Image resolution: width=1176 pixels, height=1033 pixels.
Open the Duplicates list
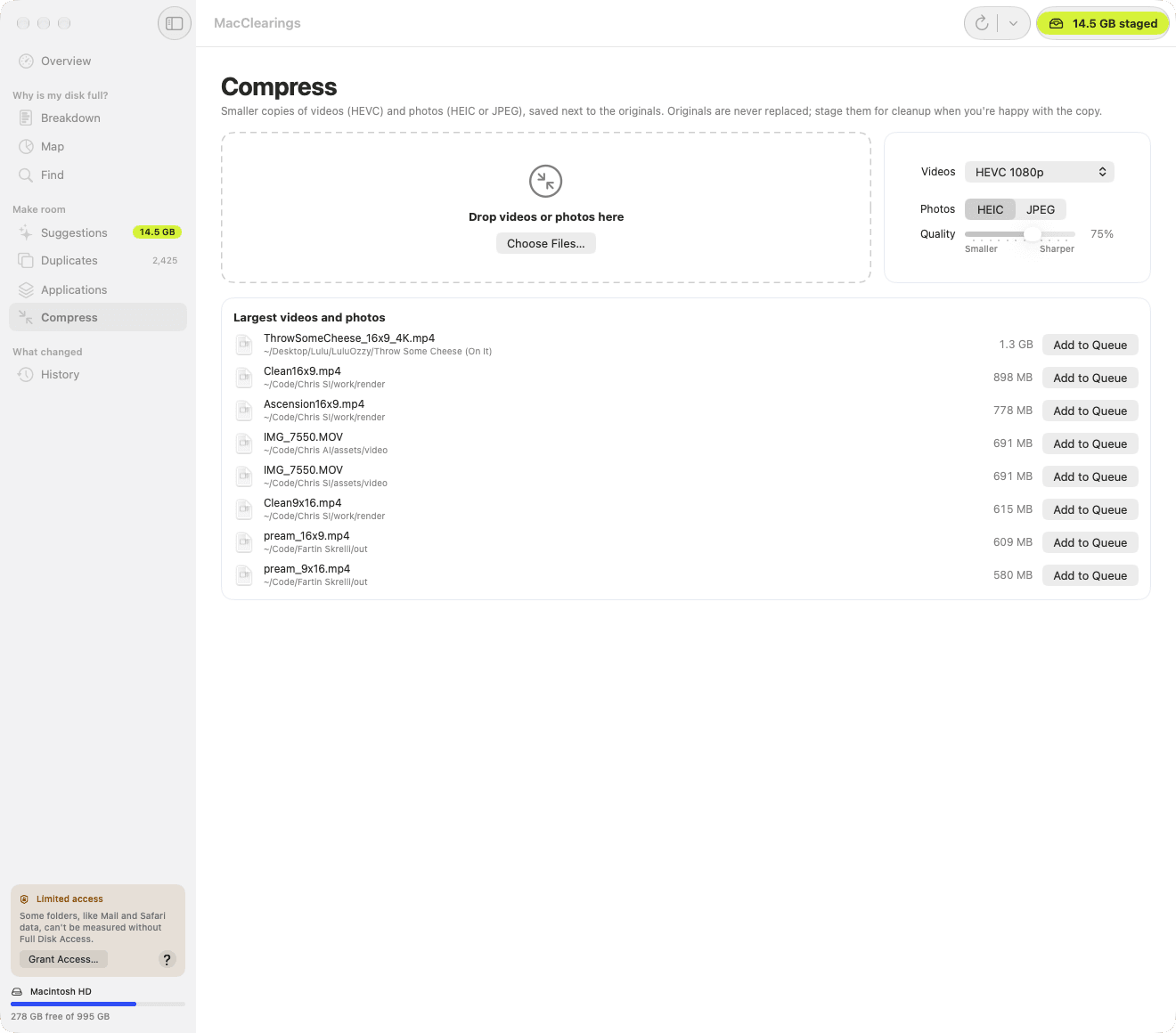coord(98,261)
